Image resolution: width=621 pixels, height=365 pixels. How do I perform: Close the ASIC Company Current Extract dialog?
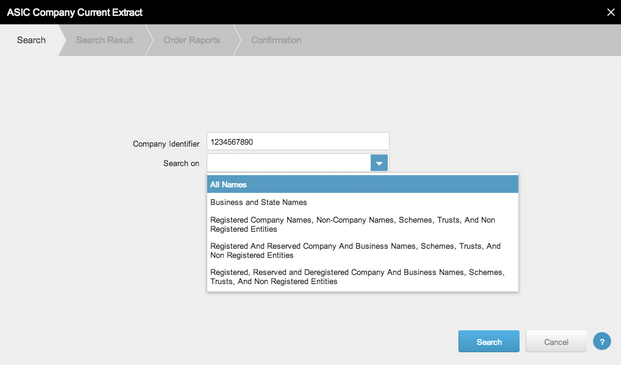click(x=610, y=12)
